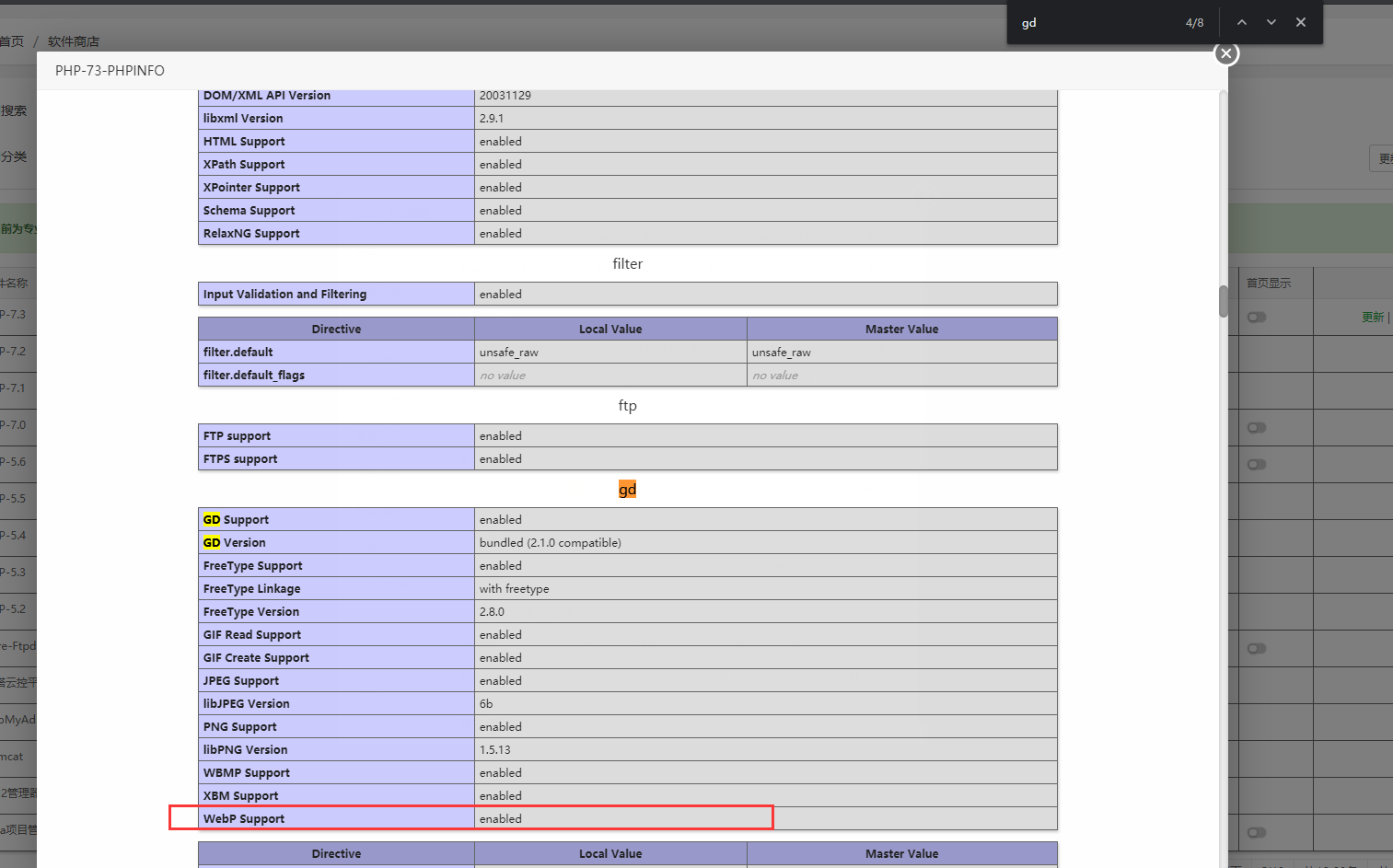Image resolution: width=1393 pixels, height=868 pixels.
Task: Jump to previous find match arrow
Action: coord(1241,23)
